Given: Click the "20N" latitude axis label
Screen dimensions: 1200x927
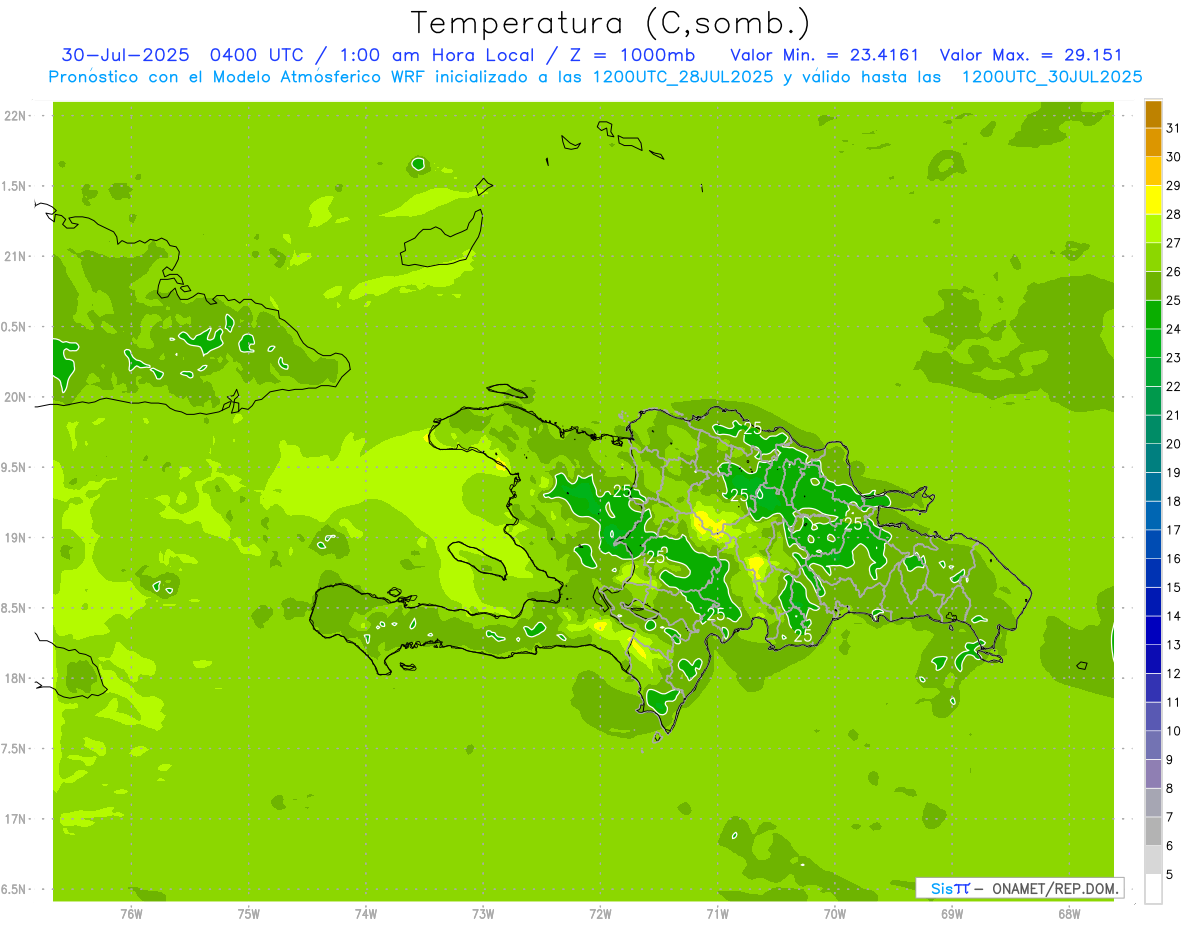Looking at the screenshot, I should pyautogui.click(x=15, y=397).
